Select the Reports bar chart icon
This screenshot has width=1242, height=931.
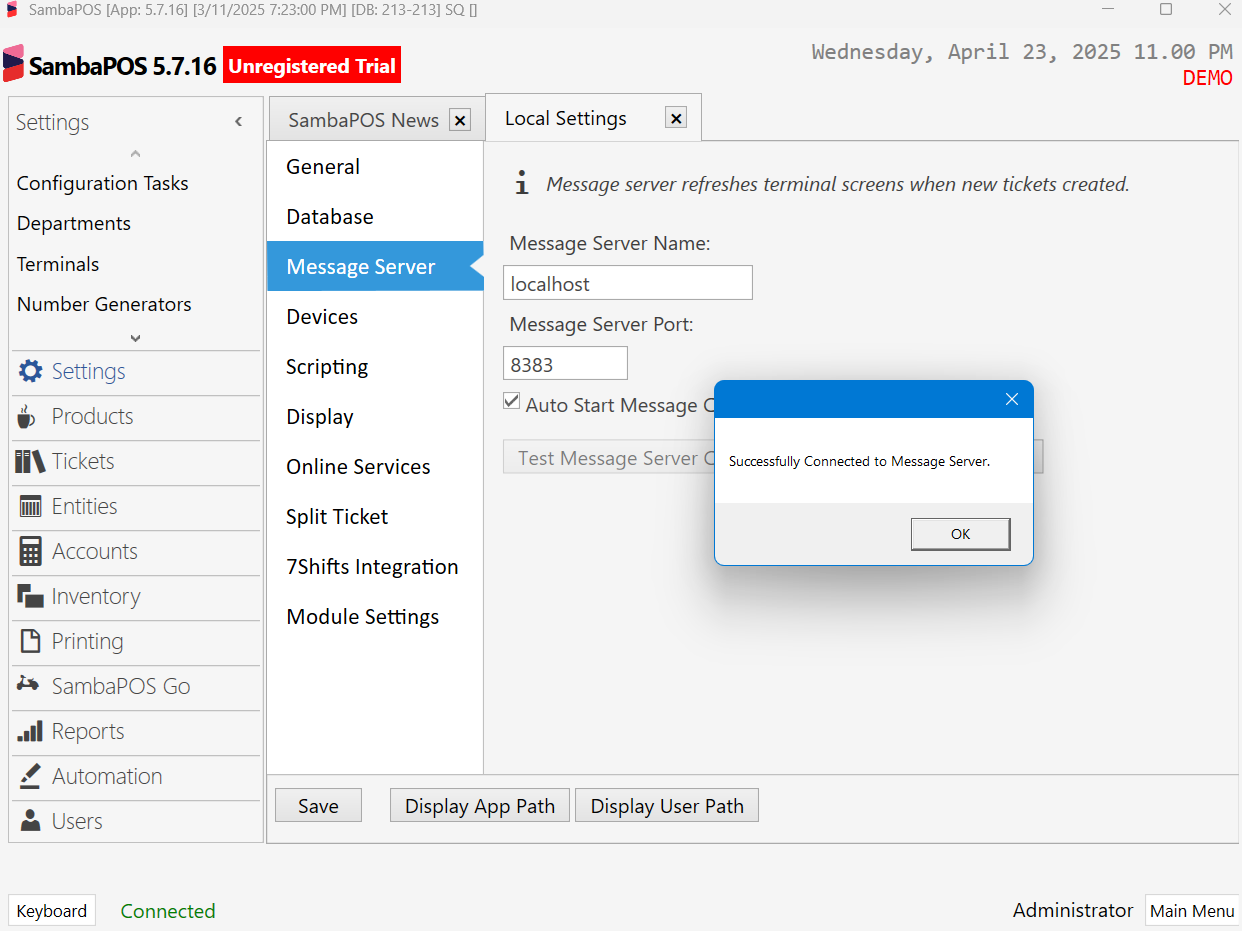(31, 731)
